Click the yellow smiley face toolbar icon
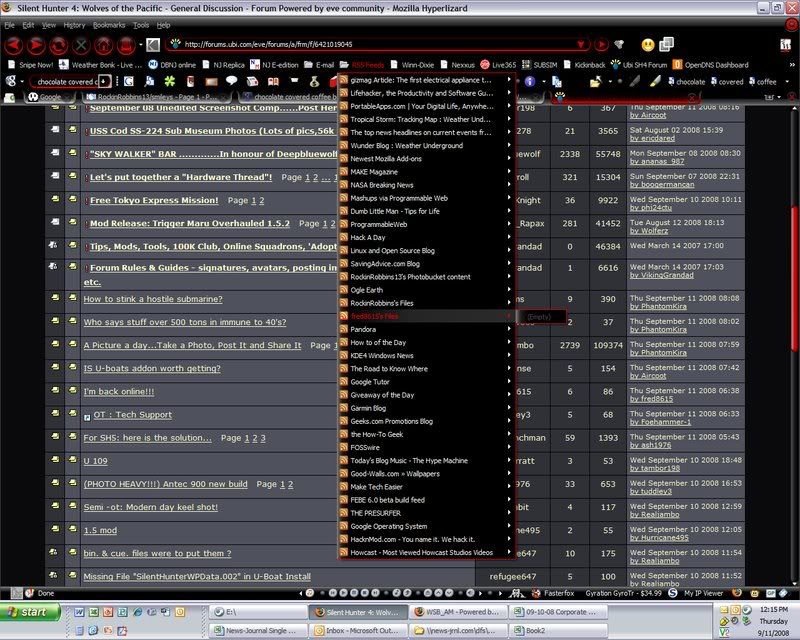This screenshot has width=800, height=640. click(648, 45)
